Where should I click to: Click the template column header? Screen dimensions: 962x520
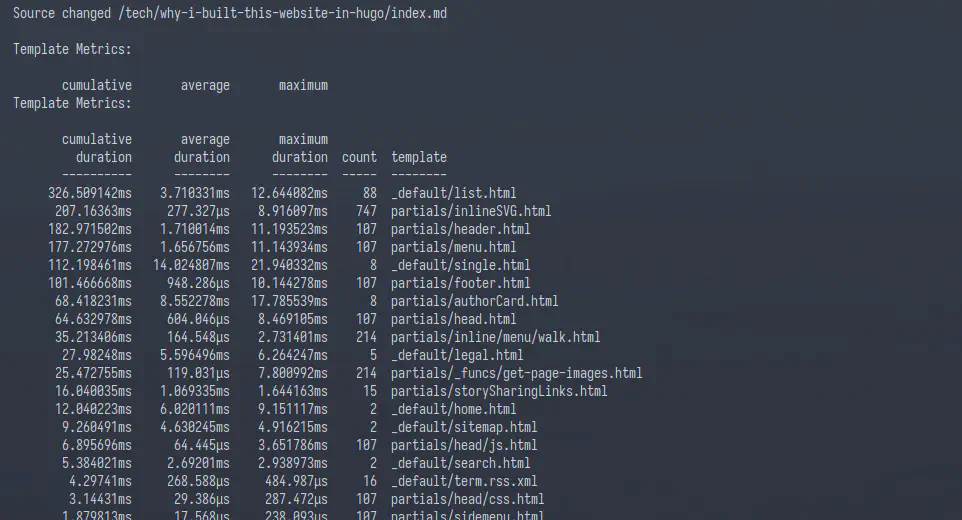tap(419, 157)
